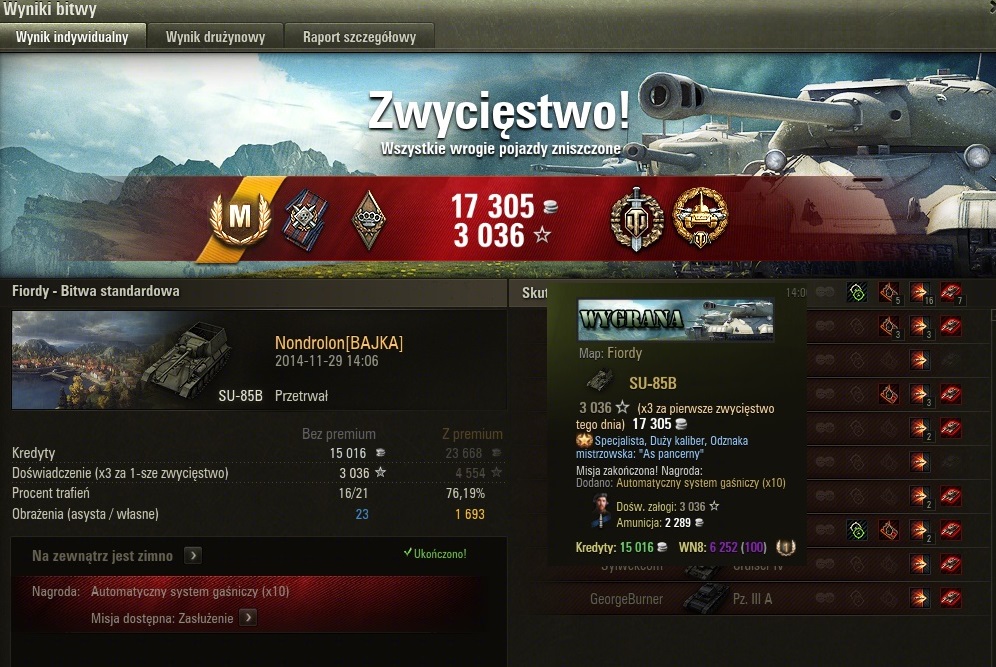Image resolution: width=996 pixels, height=667 pixels.
Task: Expand the "Na zewnątrz jest zimno" mission arrow
Action: (193, 556)
